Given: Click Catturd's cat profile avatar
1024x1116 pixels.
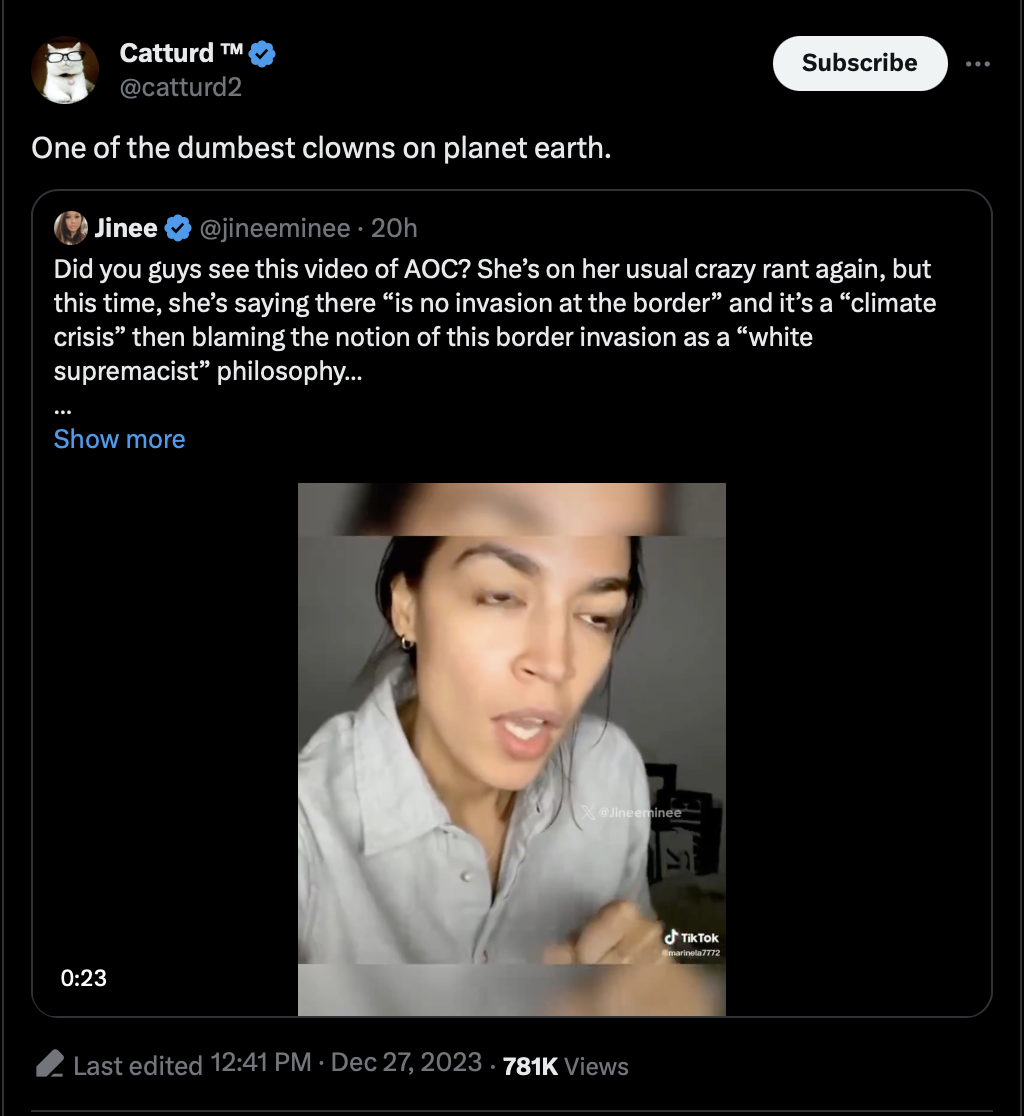Looking at the screenshot, I should (x=65, y=70).
